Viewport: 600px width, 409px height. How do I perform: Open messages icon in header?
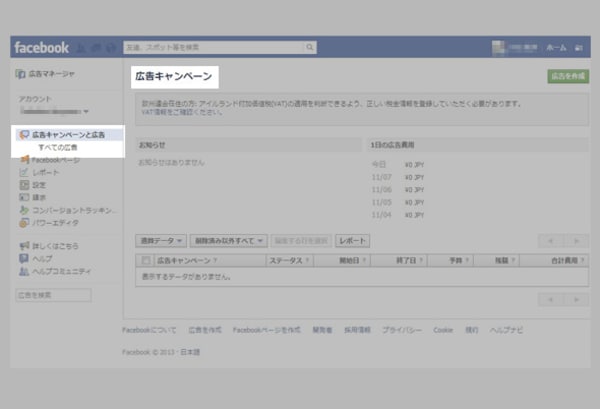click(x=96, y=48)
